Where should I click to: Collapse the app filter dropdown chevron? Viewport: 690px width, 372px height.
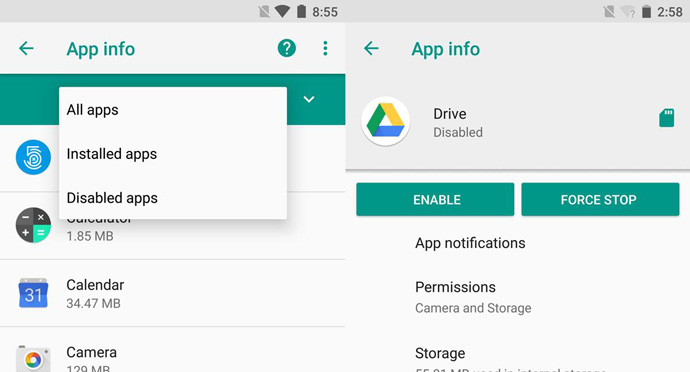pyautogui.click(x=309, y=99)
